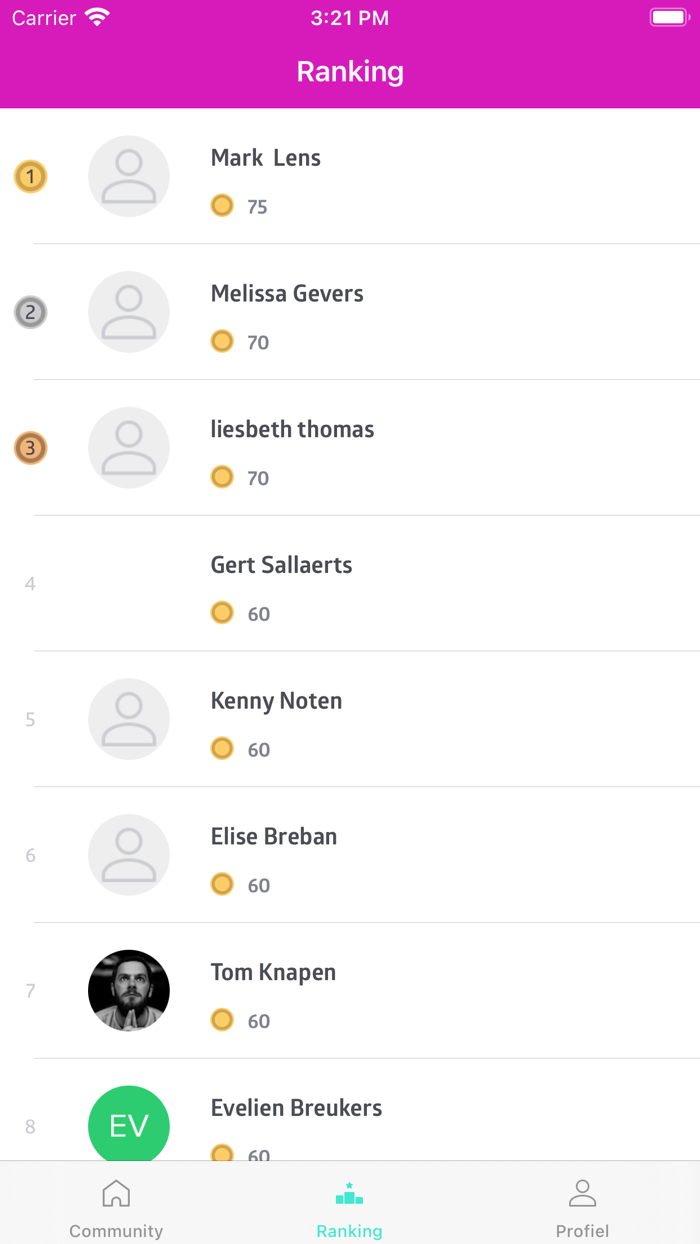Screen dimensions: 700x1244
Task: Open Tom Knapen's profile photo
Action: [129, 990]
